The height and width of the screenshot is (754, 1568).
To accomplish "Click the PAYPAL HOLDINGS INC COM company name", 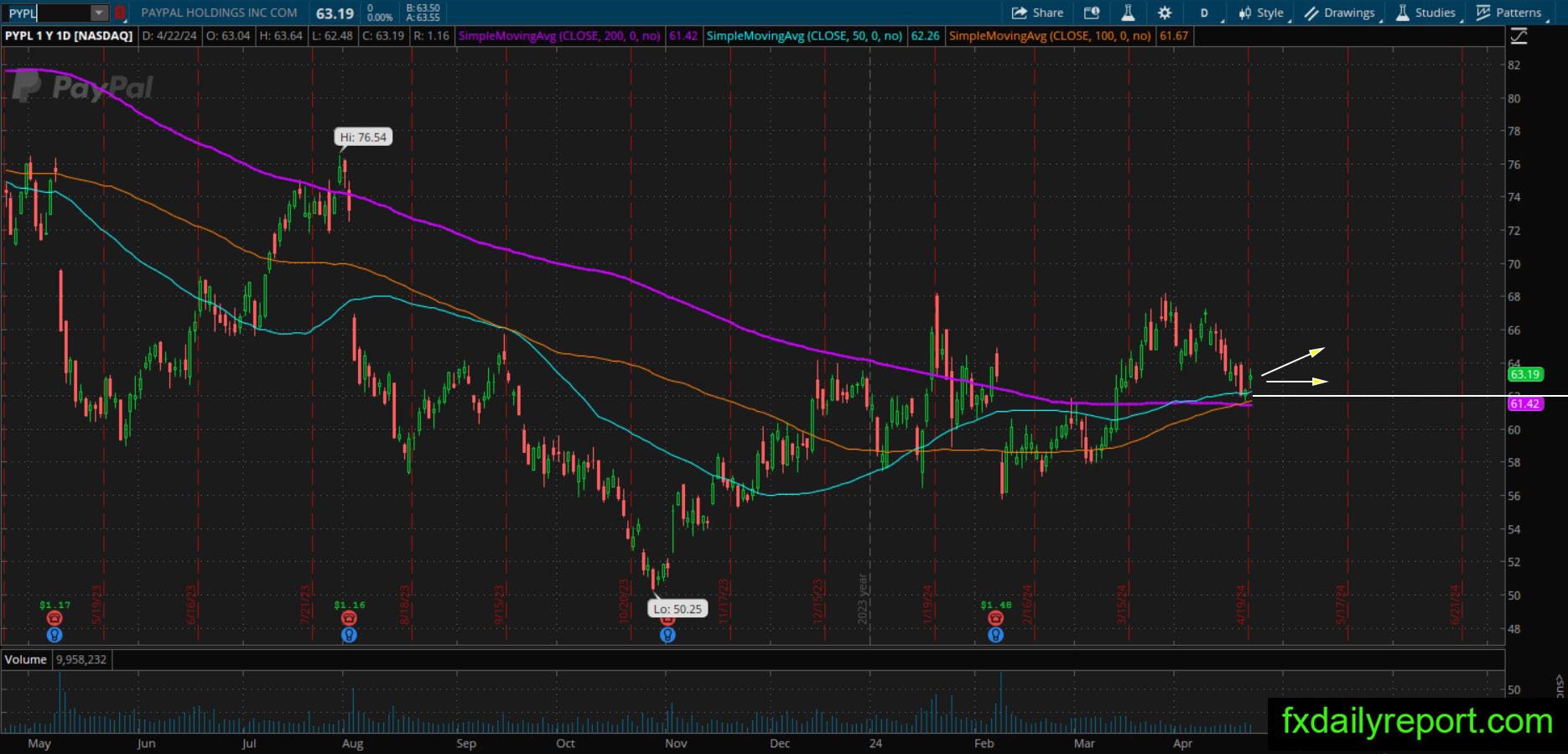I will click(x=219, y=13).
